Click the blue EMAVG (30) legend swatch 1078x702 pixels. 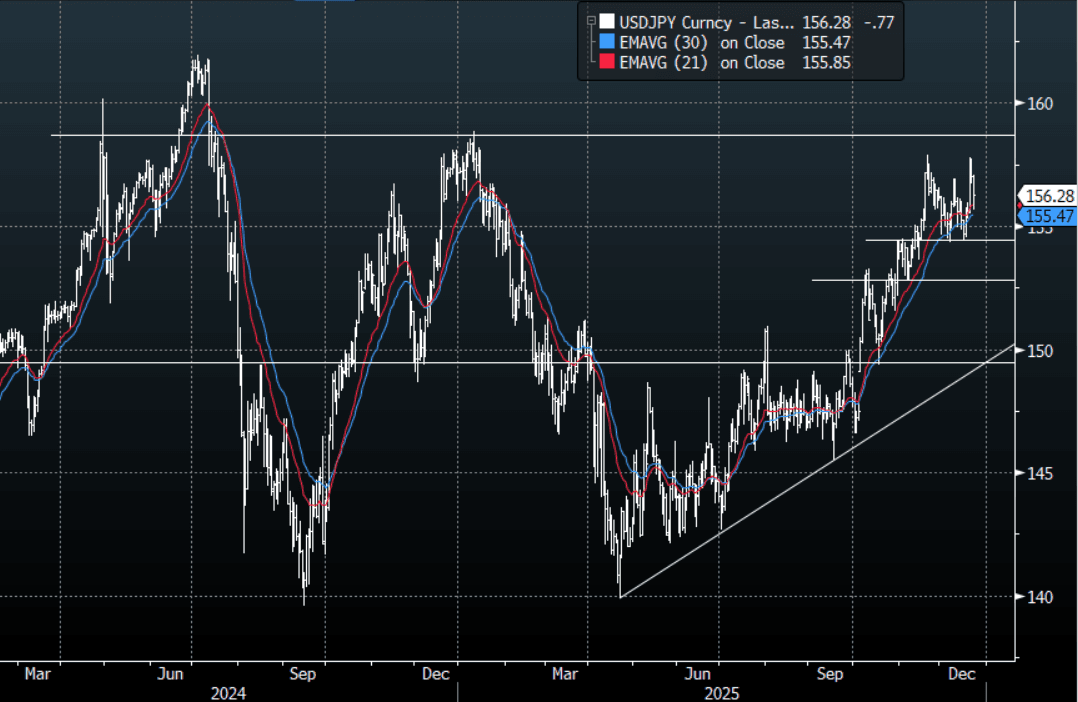point(606,42)
